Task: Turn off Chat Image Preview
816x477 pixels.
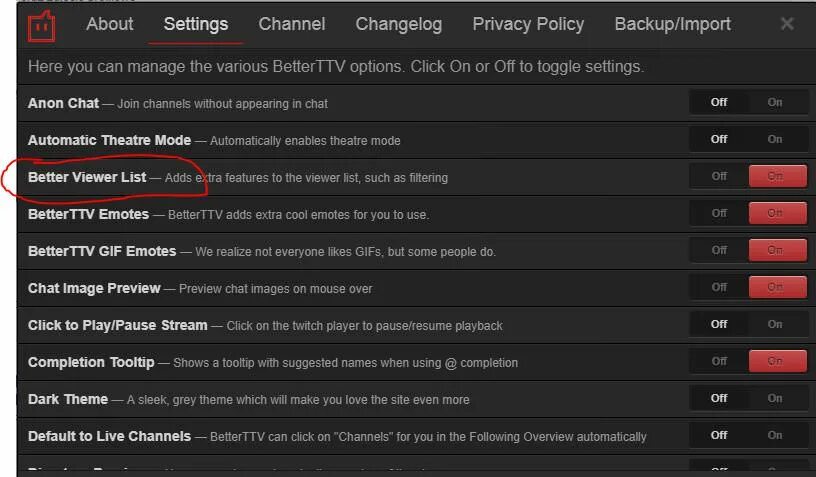Action: click(719, 287)
